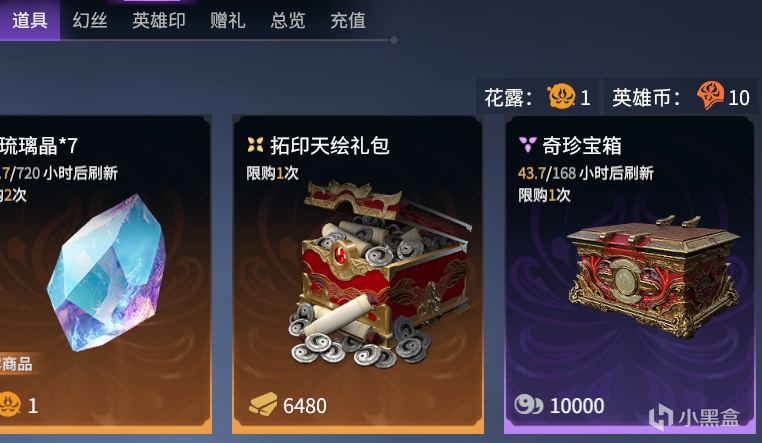Select the 拓印天绘礼包 chest image
Viewport: 762px width, 443px height.
click(x=380, y=274)
